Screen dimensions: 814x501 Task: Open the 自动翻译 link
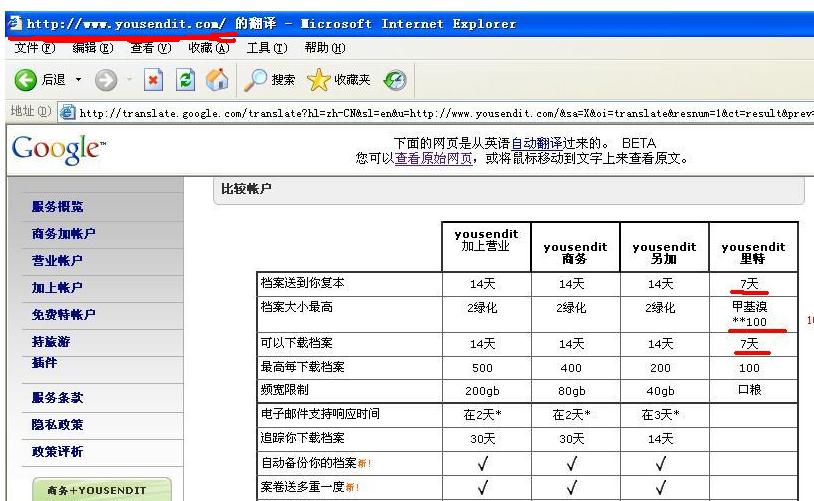[x=536, y=143]
